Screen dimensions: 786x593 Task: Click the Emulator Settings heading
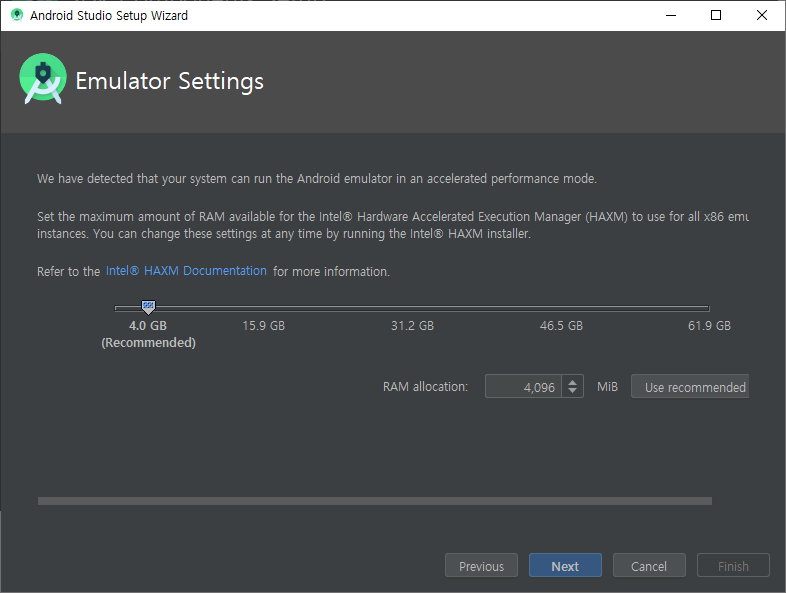coord(169,81)
